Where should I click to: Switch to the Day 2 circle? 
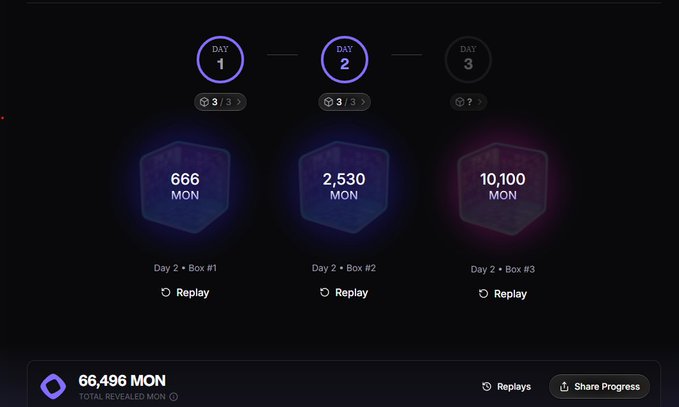tap(344, 59)
